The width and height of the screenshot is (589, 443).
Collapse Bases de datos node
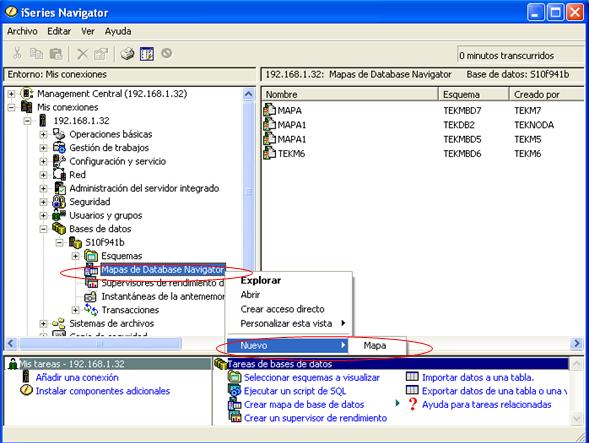point(44,229)
